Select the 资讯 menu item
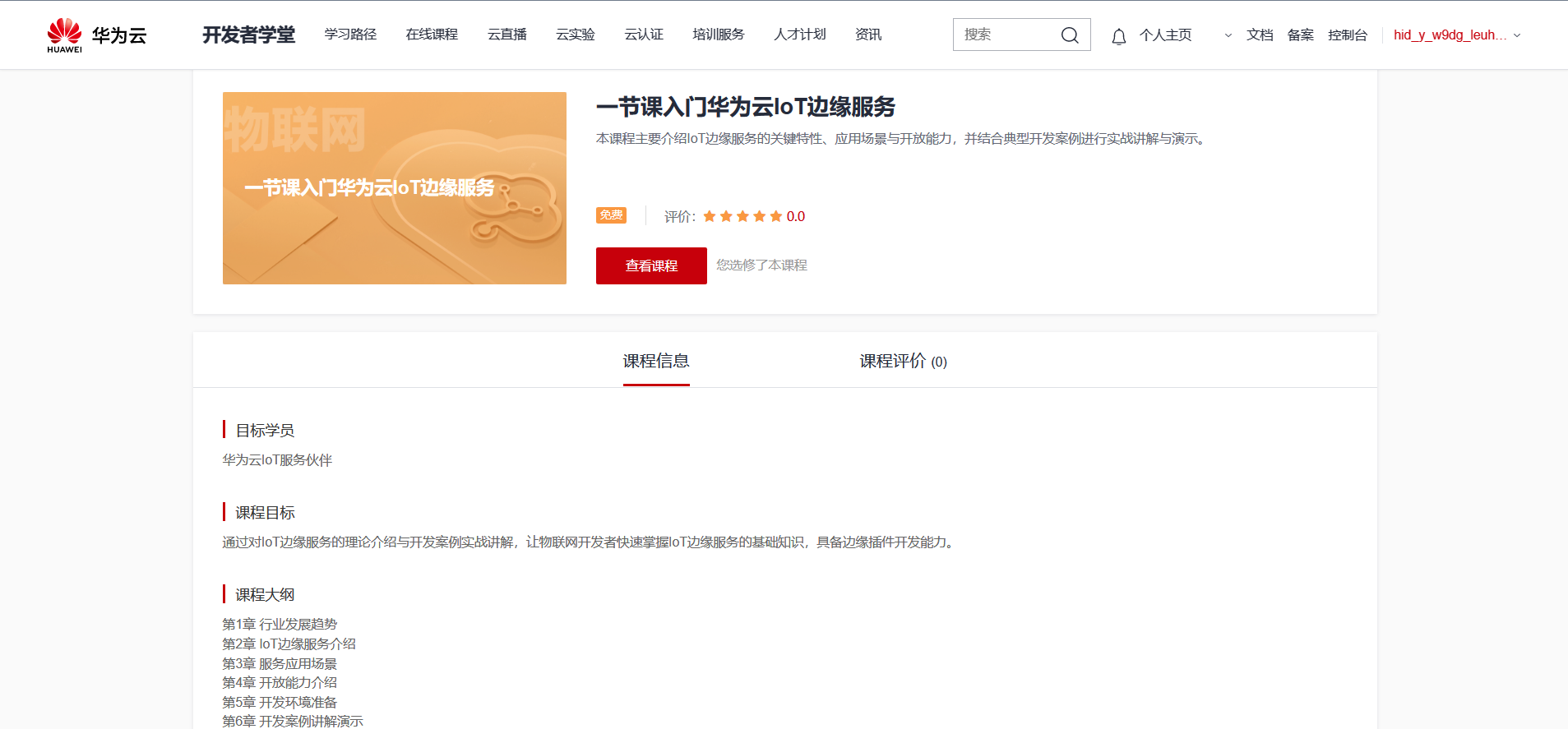This screenshot has width=1568, height=729. point(868,35)
